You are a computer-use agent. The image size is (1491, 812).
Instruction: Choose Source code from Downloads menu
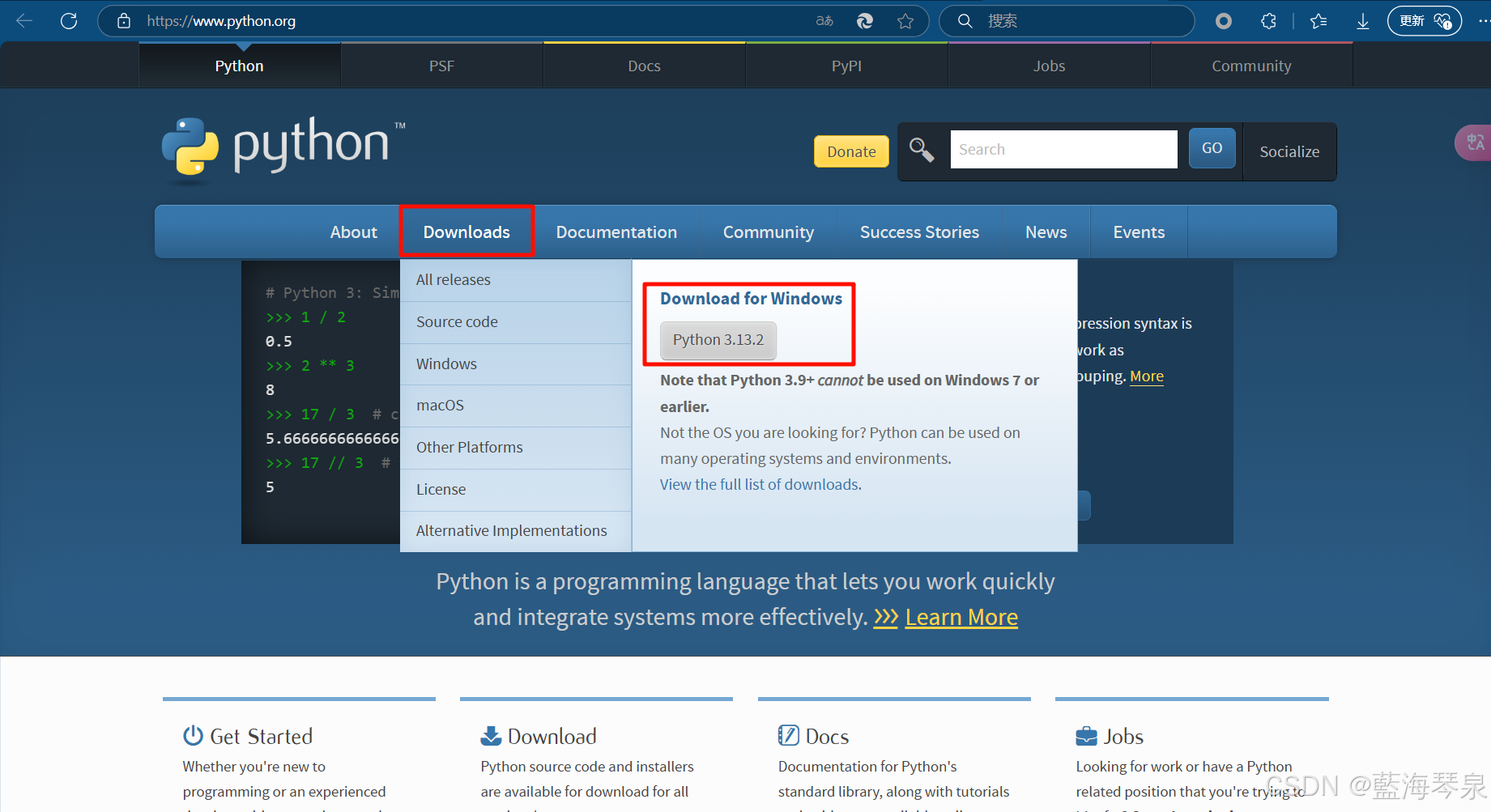(516, 322)
